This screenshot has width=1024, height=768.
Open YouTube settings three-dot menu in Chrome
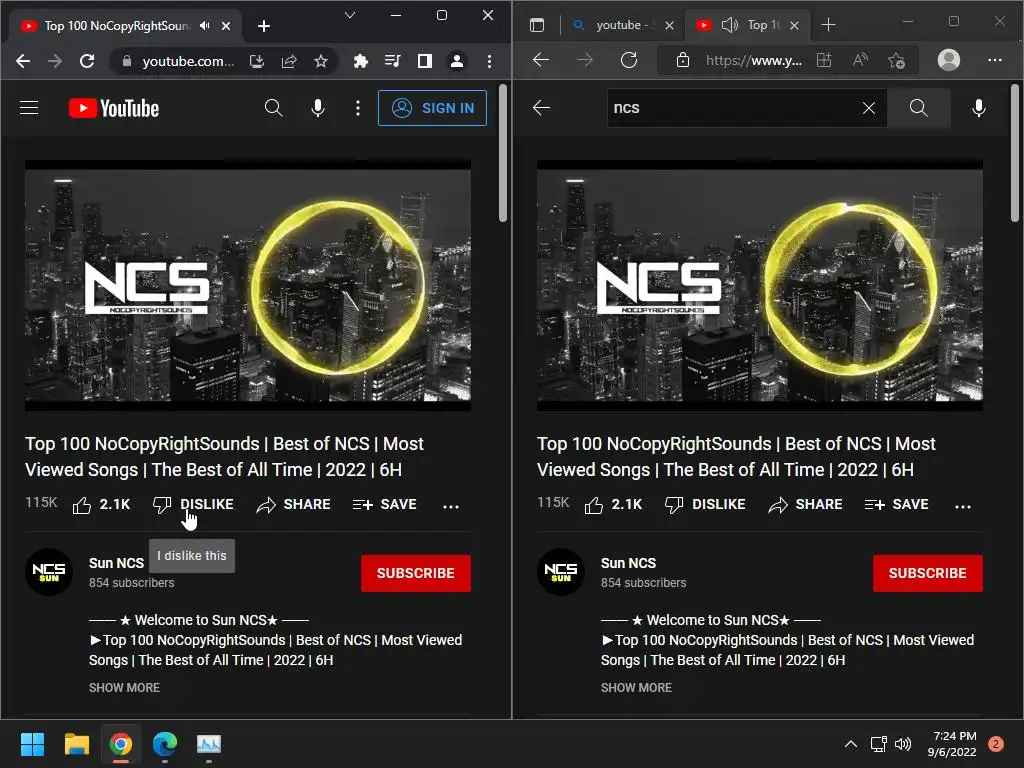(357, 108)
